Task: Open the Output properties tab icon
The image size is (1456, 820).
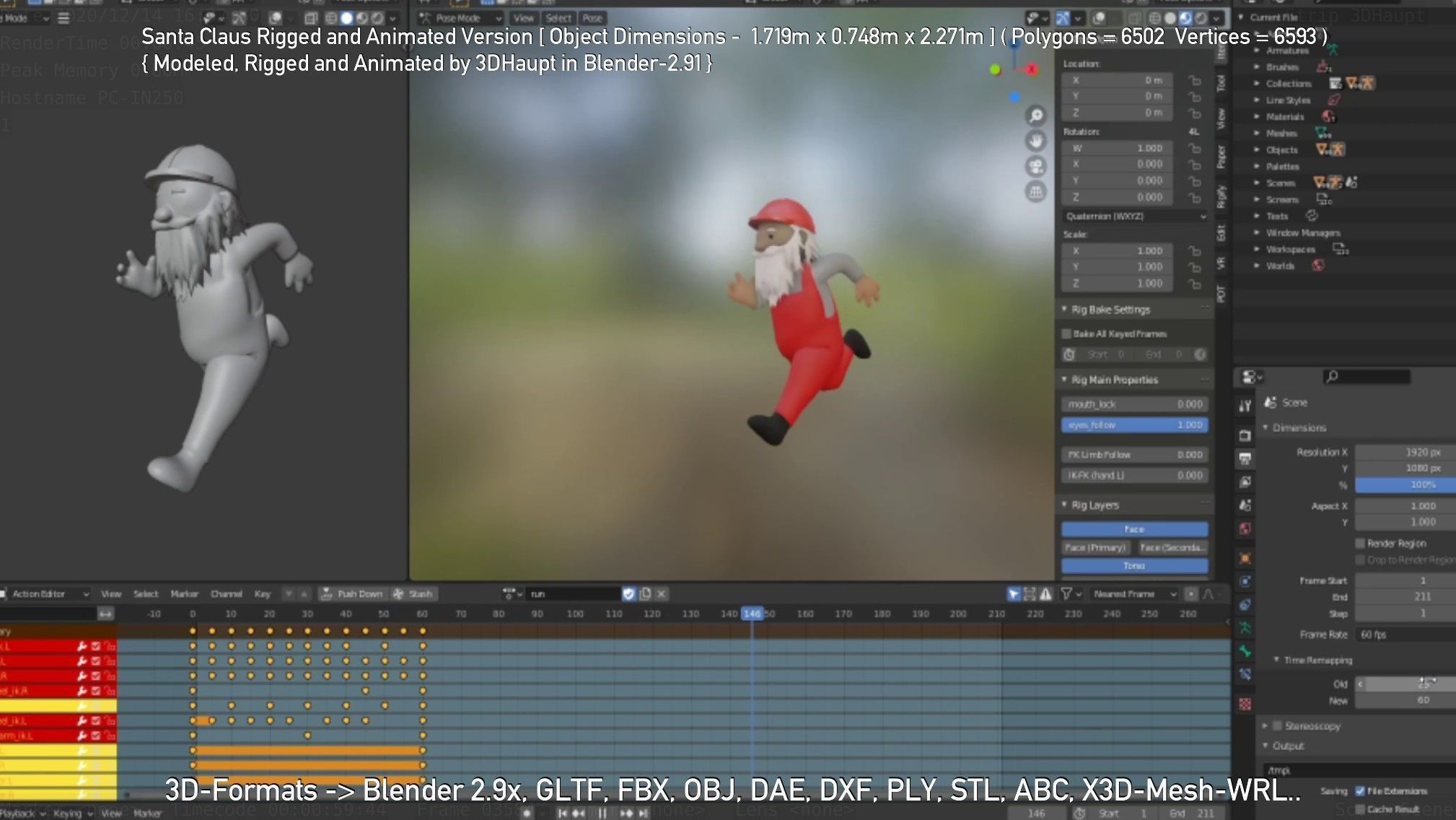Action: point(1245,458)
